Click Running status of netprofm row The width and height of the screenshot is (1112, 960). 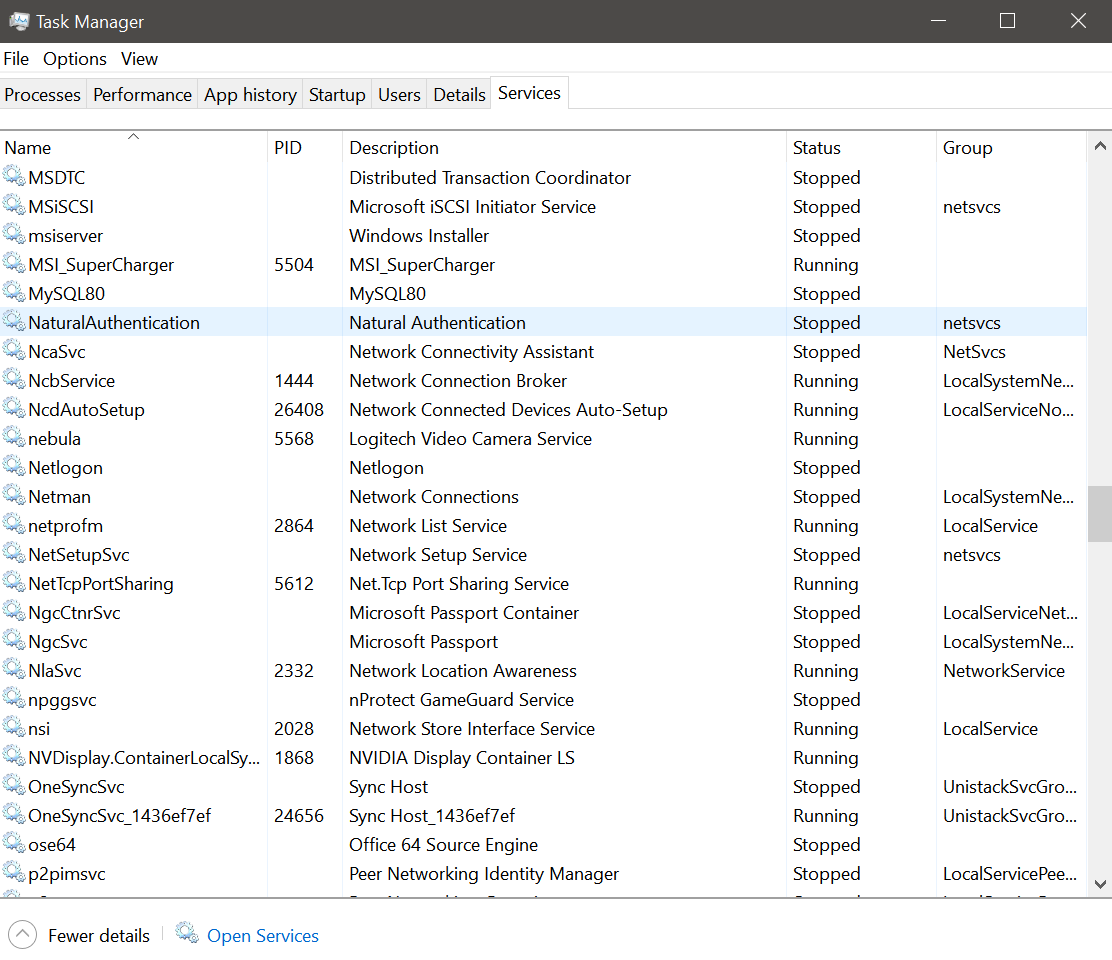(825, 526)
